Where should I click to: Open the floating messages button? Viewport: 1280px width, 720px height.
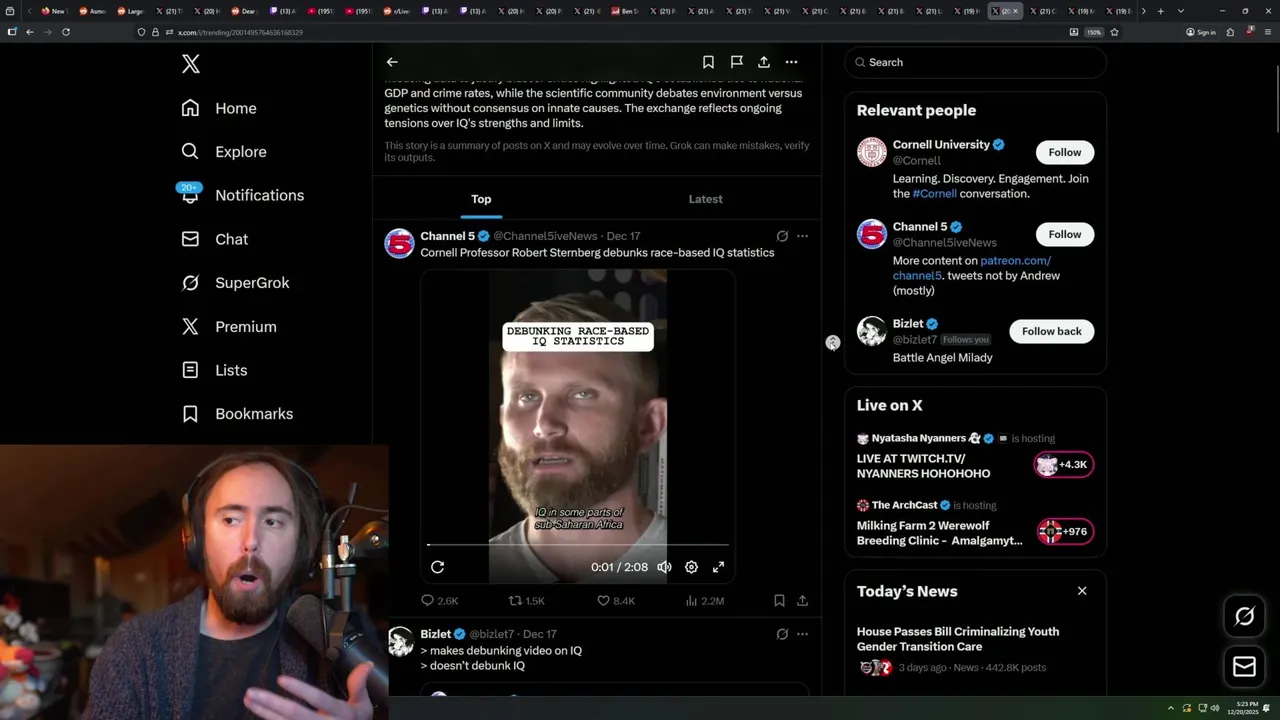click(1244, 667)
